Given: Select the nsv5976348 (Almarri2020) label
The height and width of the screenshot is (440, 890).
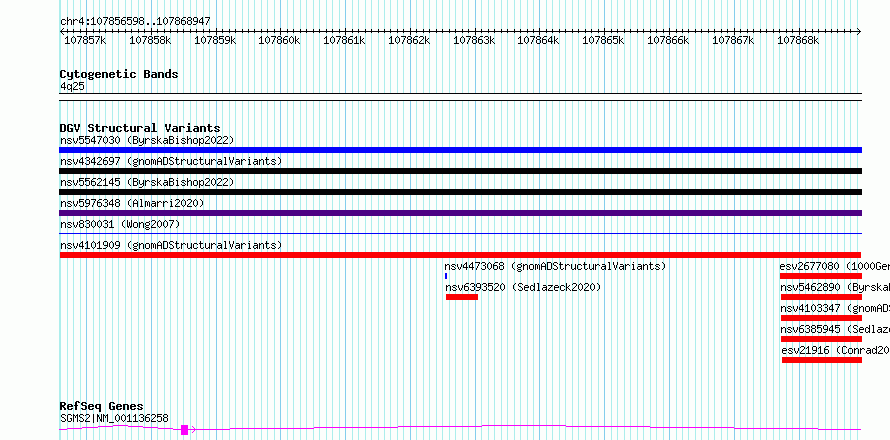Looking at the screenshot, I should pos(132,203).
